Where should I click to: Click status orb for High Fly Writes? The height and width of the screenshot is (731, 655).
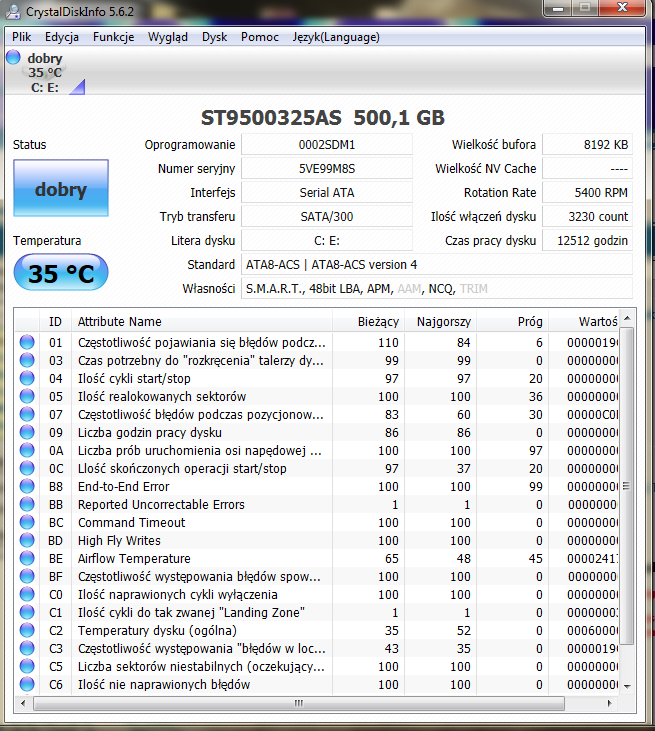point(27,540)
